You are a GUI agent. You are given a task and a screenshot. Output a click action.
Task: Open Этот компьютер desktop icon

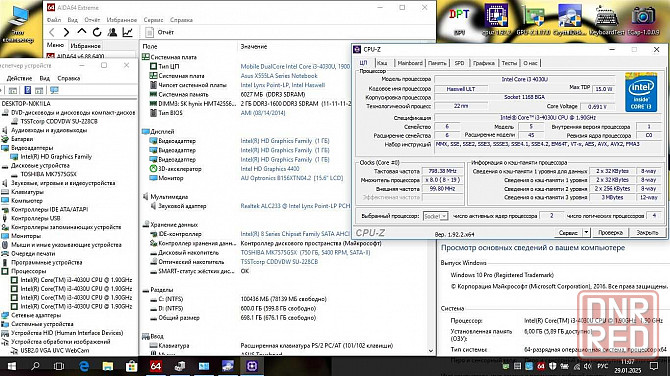[x=18, y=24]
